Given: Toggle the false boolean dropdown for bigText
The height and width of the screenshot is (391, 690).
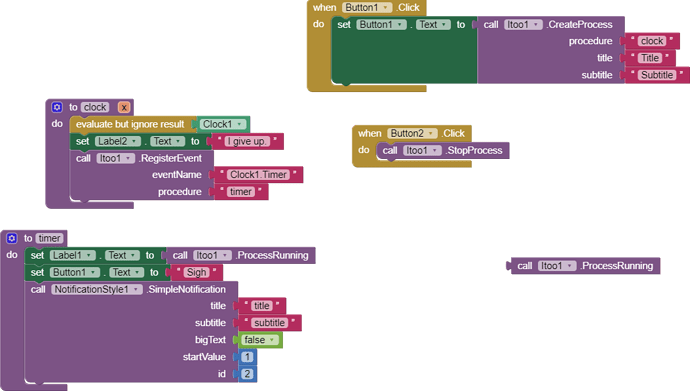Looking at the screenshot, I should click(260, 340).
